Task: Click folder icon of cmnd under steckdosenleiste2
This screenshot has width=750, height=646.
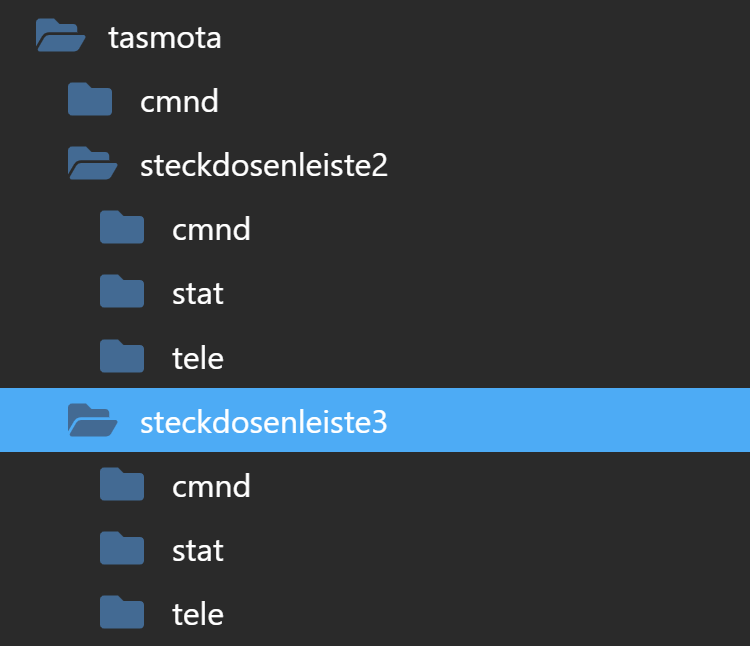Action: pyautogui.click(x=122, y=228)
